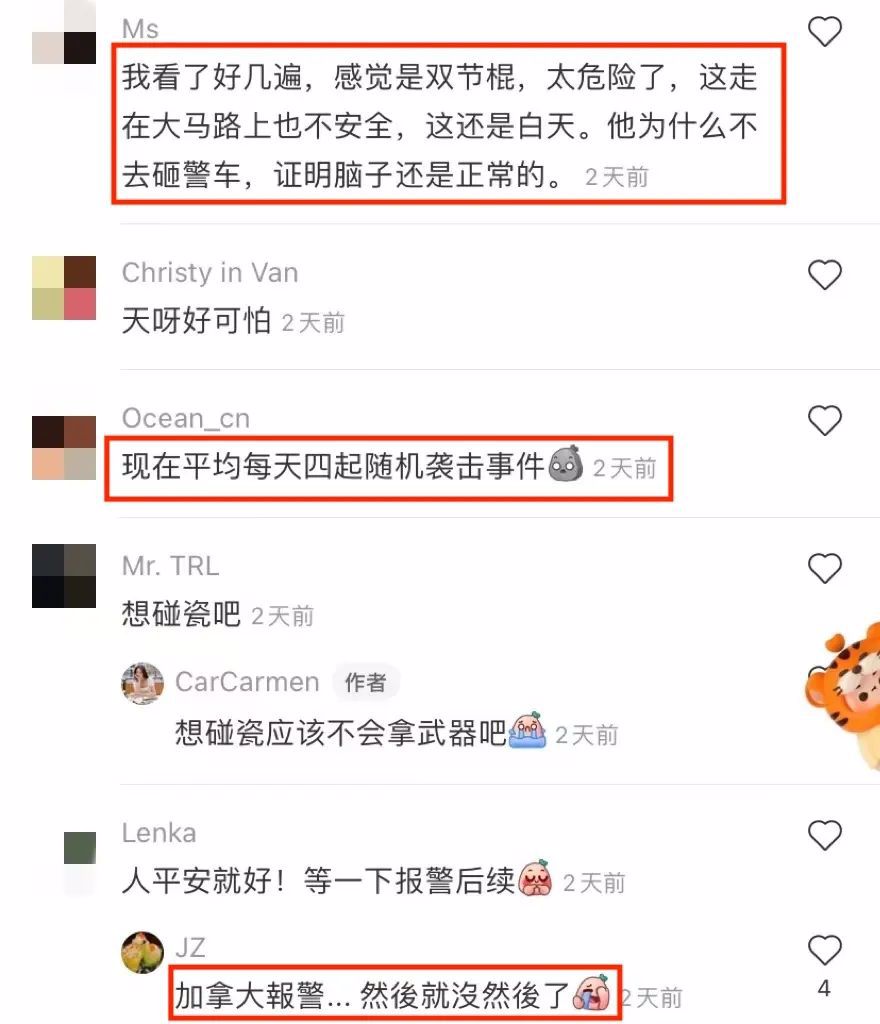Open Ocean_cn's username link
The width and height of the screenshot is (880, 1024).
(x=186, y=418)
